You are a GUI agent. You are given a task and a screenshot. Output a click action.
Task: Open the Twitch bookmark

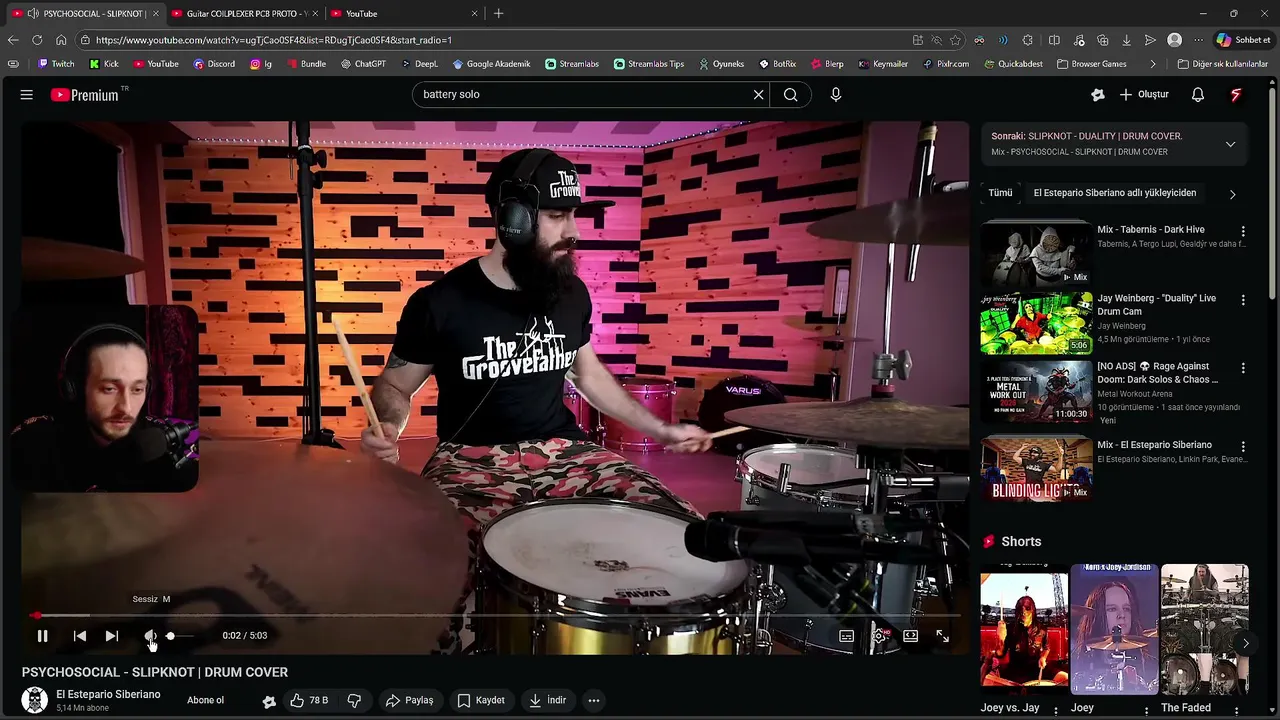coord(56,64)
